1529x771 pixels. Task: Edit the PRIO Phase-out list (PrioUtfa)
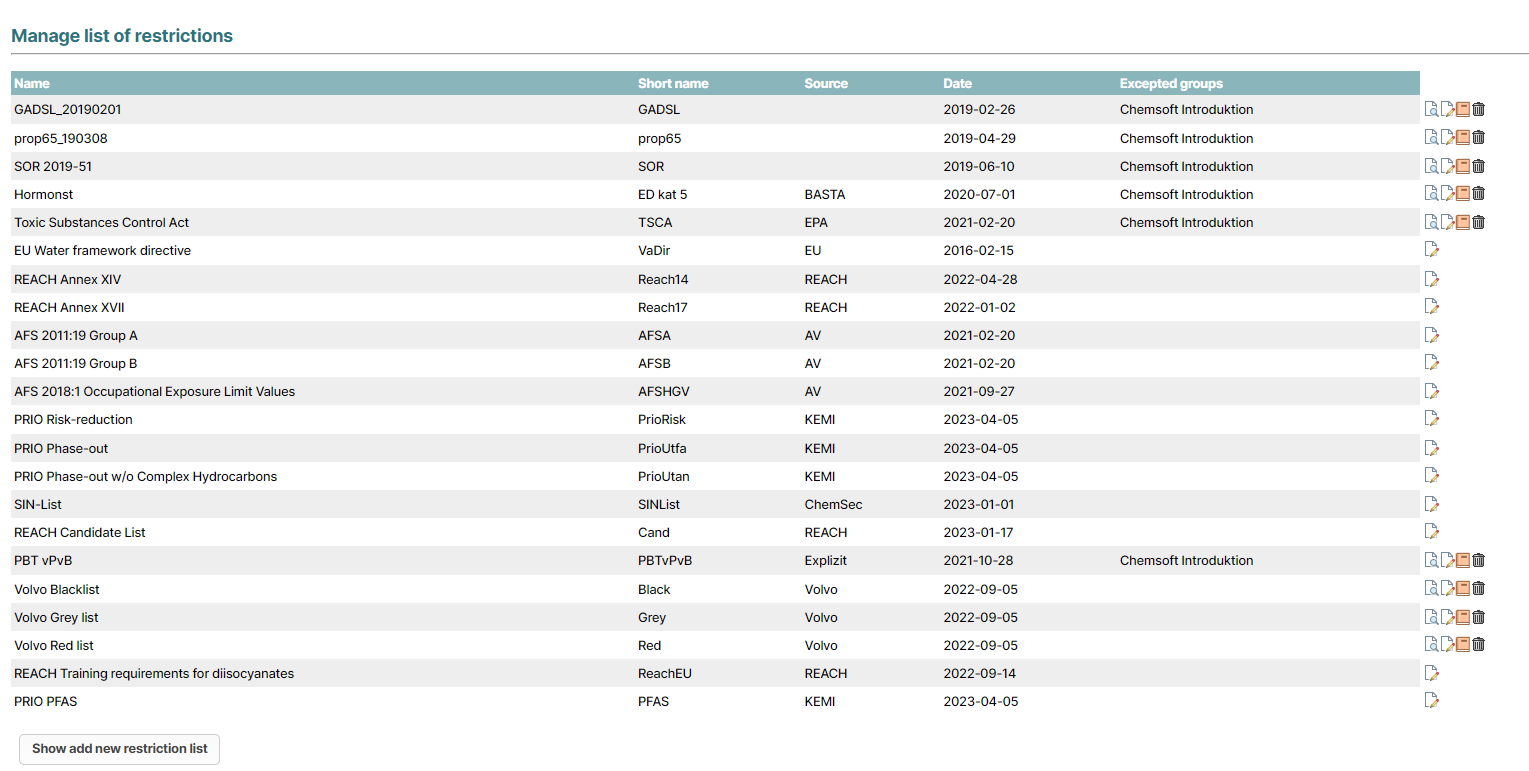click(x=1431, y=448)
